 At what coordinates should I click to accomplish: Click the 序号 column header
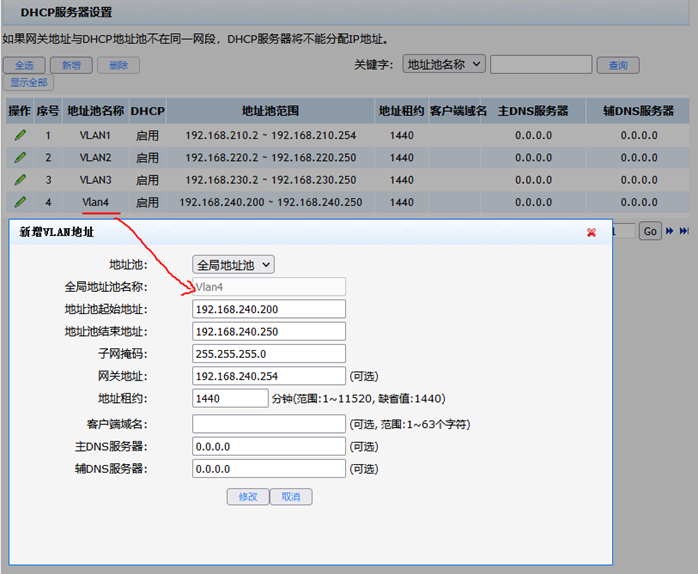48,111
